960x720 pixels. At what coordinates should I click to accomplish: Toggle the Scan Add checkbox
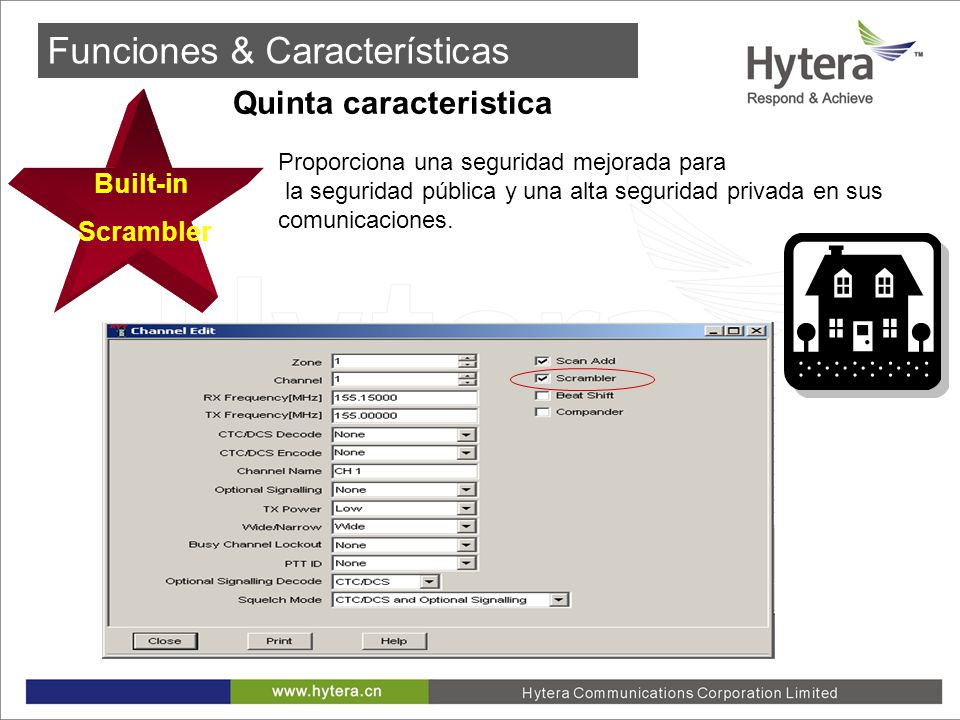[542, 361]
